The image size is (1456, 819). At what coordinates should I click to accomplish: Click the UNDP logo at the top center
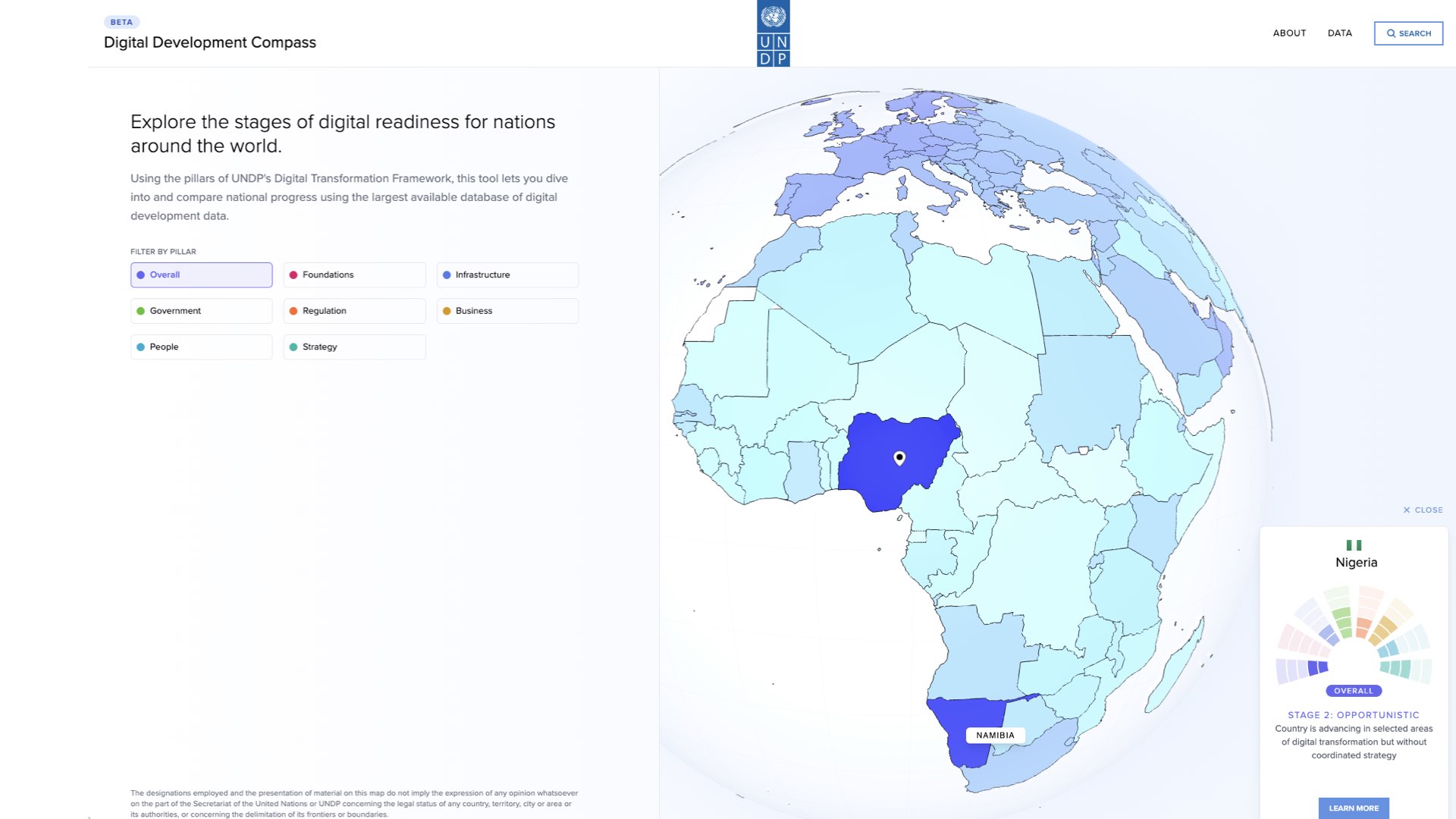[x=773, y=33]
